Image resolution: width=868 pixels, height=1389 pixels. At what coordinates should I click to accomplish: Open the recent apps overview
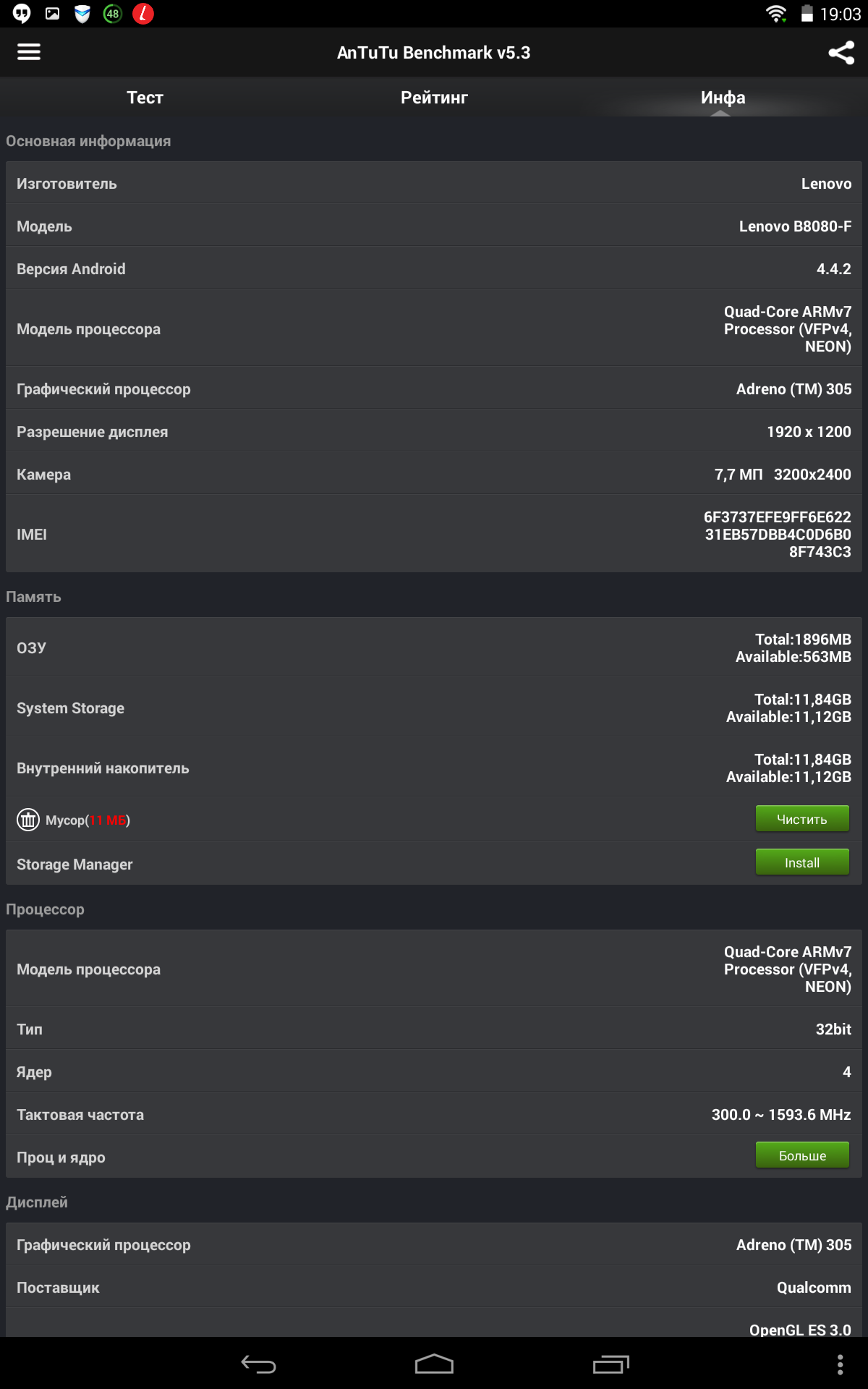(610, 1364)
